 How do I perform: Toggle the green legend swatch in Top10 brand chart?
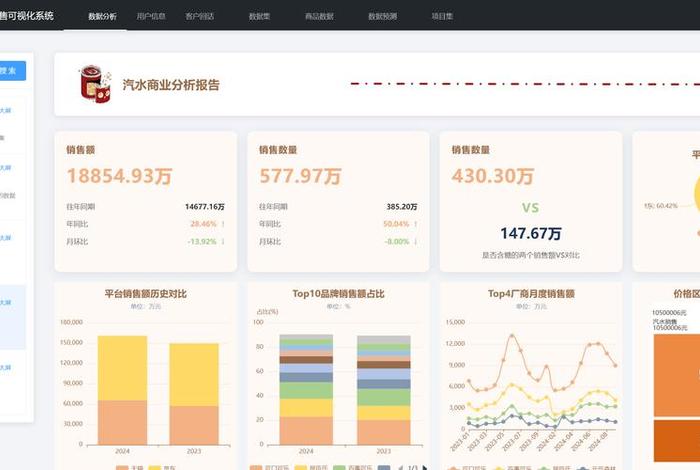tap(339, 468)
